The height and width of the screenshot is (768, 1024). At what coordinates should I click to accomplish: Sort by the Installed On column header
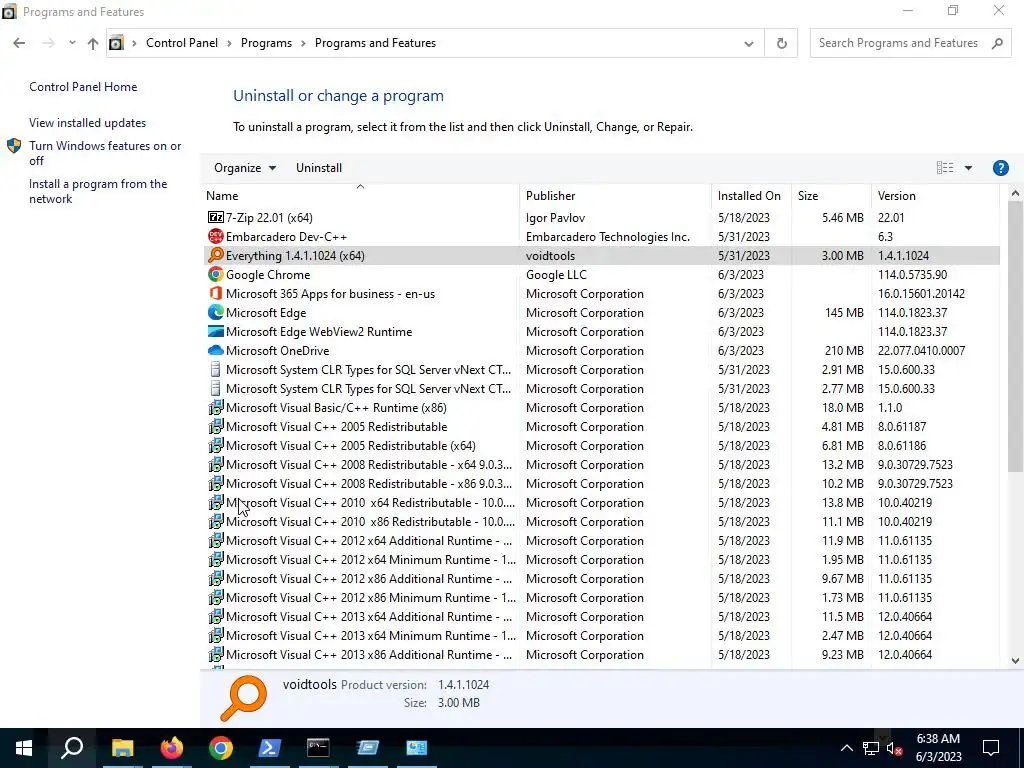point(751,195)
